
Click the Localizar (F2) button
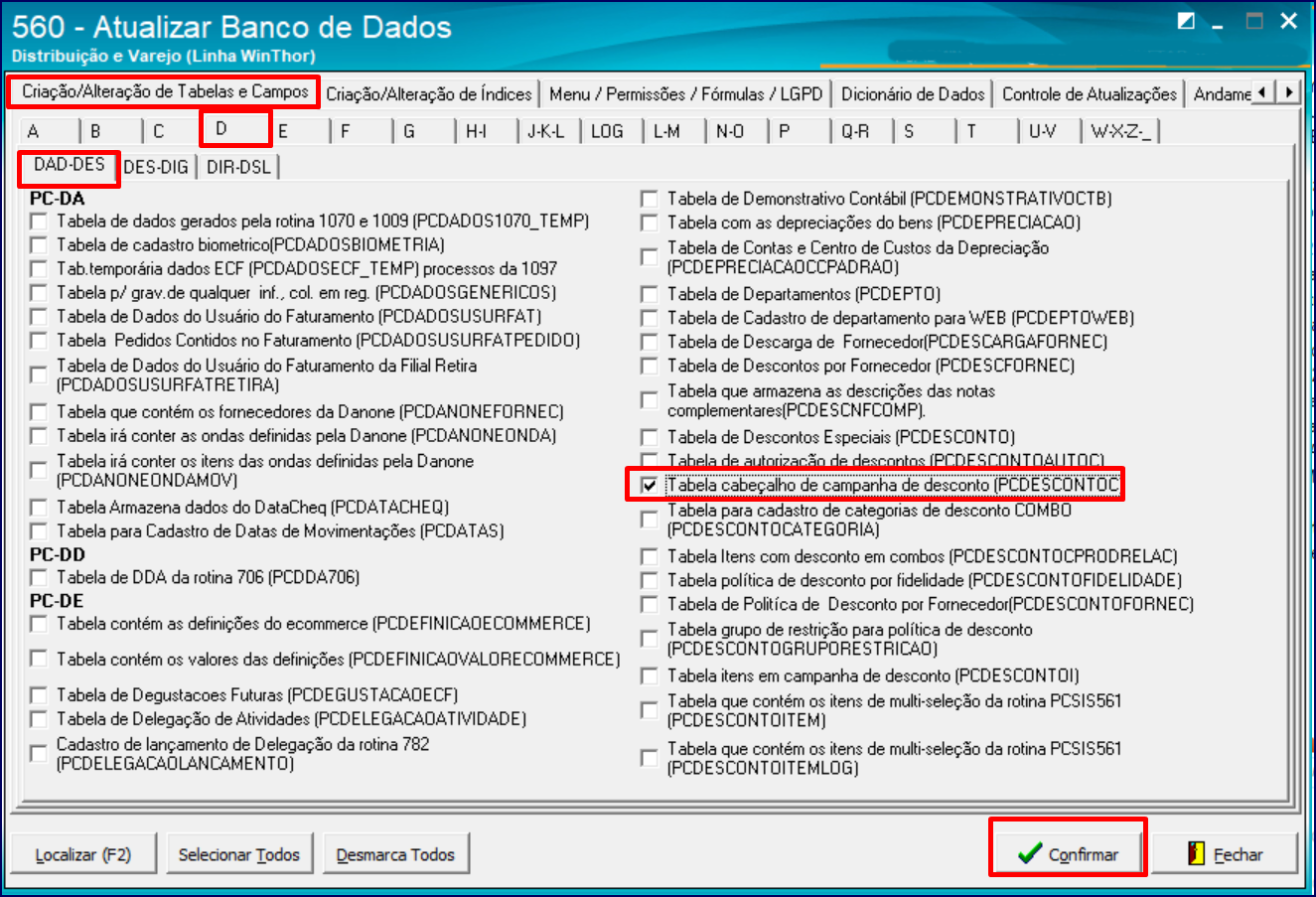click(83, 854)
